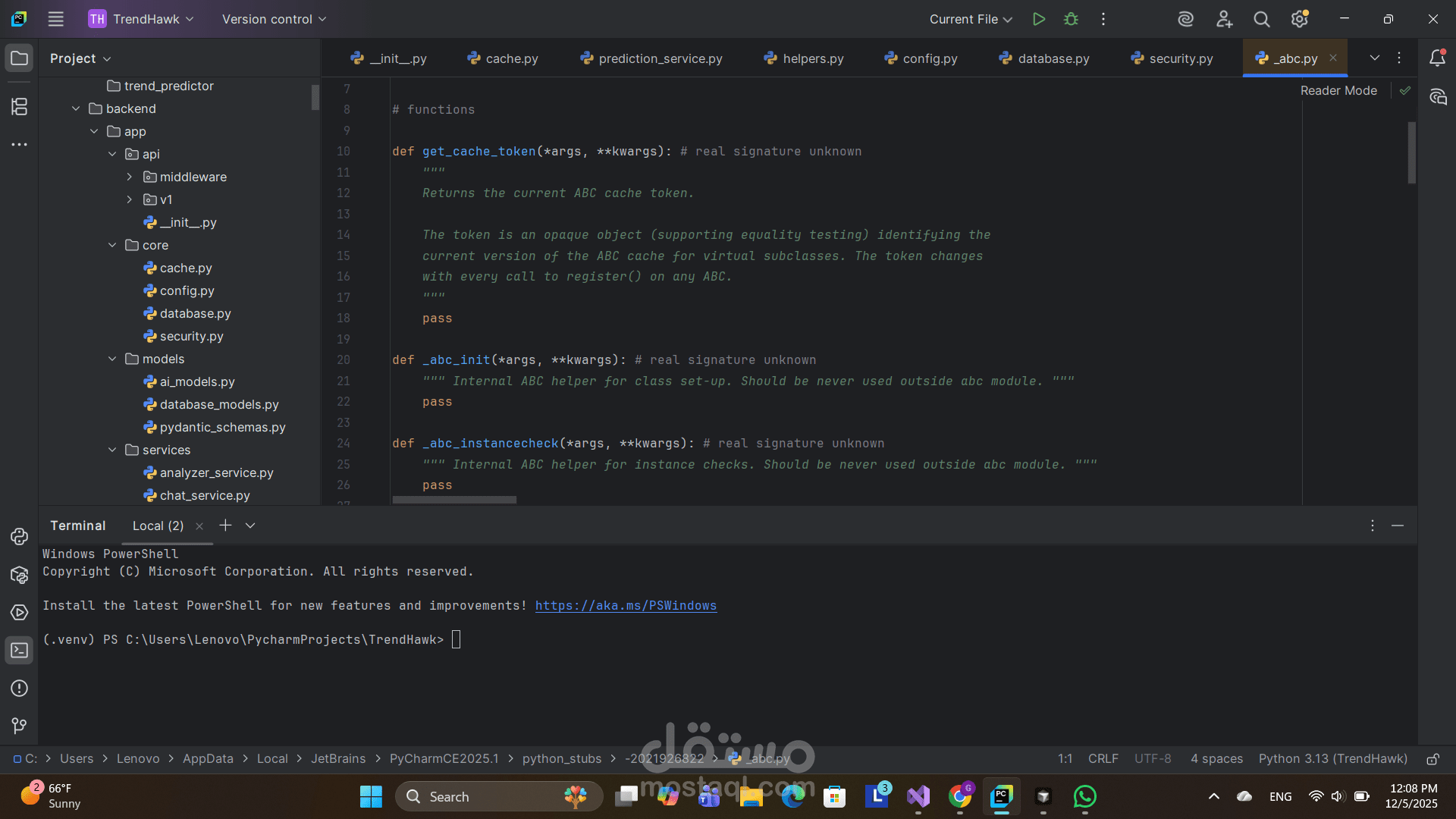Run the current file with the Run button
The image size is (1456, 819).
click(x=1039, y=19)
